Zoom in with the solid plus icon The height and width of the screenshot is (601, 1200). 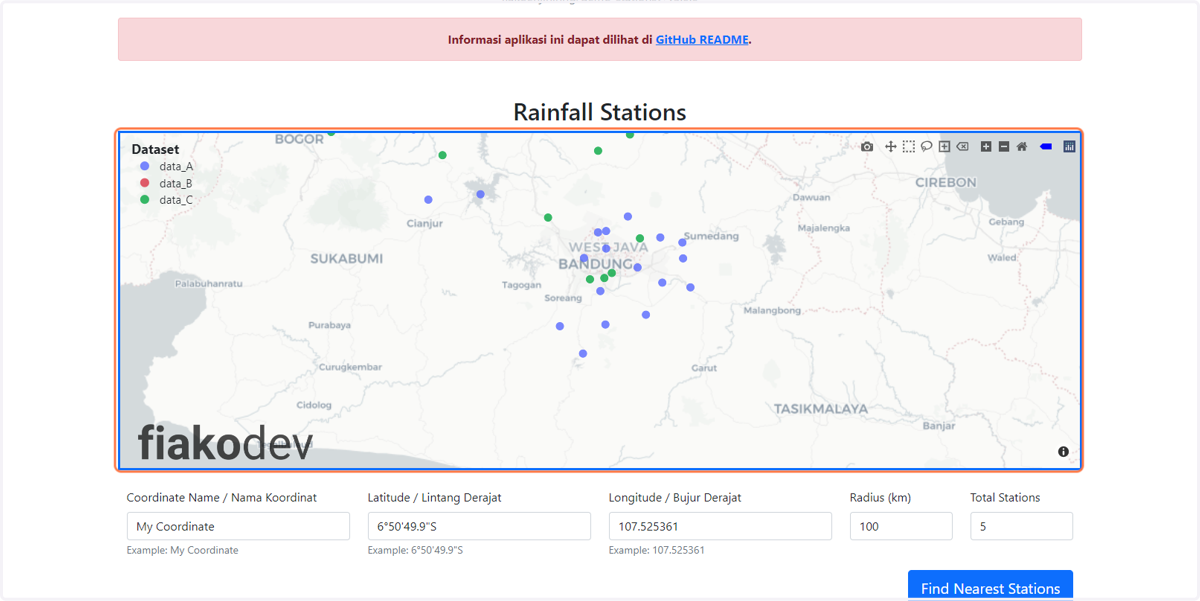[986, 147]
